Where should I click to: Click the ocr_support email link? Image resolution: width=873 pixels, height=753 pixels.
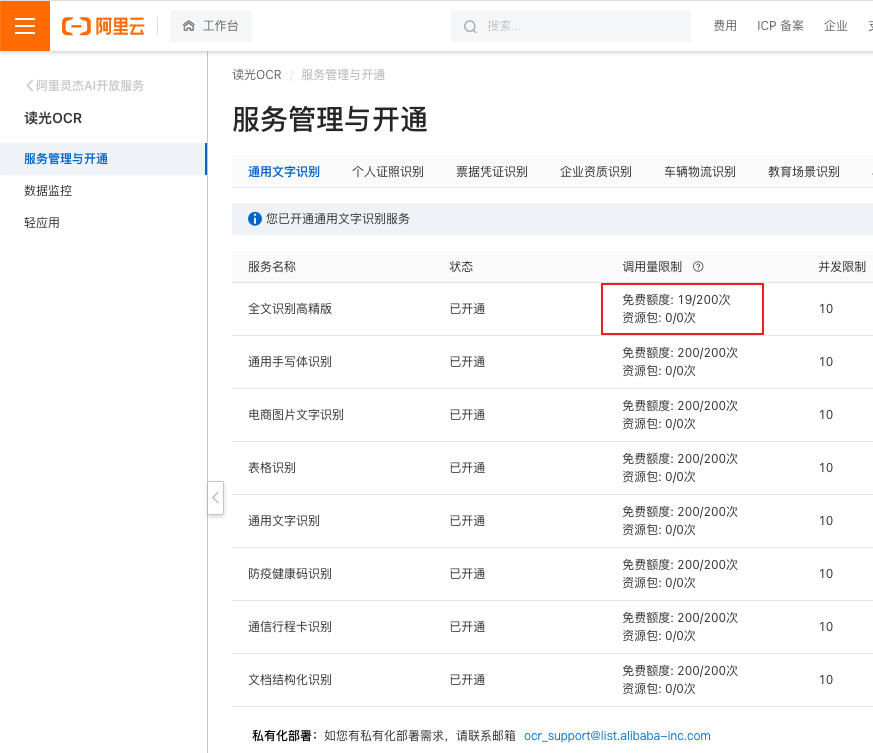click(x=617, y=736)
